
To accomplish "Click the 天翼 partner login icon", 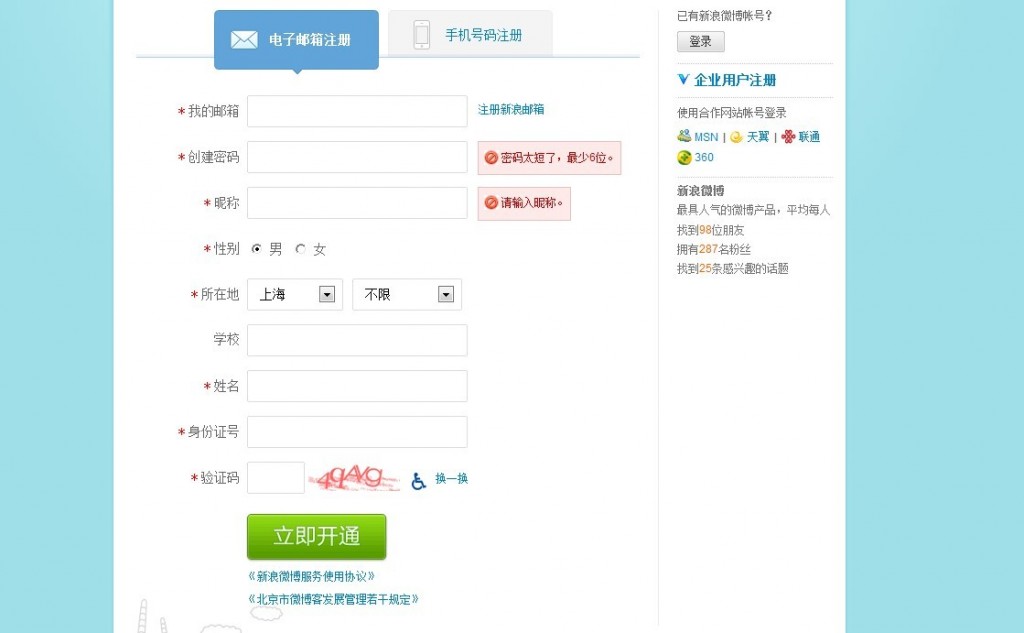I will [737, 137].
